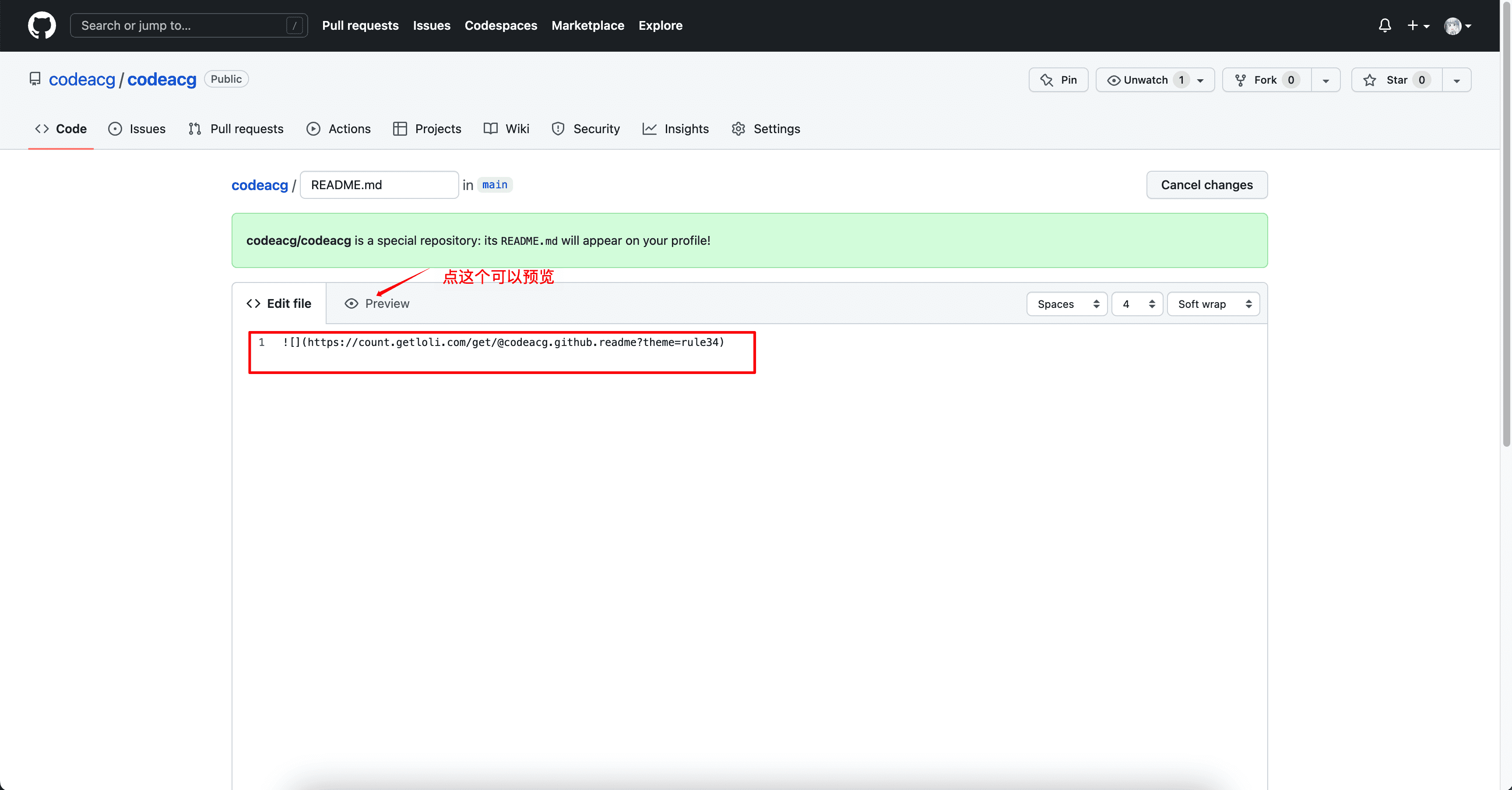This screenshot has width=1512, height=790.
Task: Open the notifications bell
Action: [1385, 25]
